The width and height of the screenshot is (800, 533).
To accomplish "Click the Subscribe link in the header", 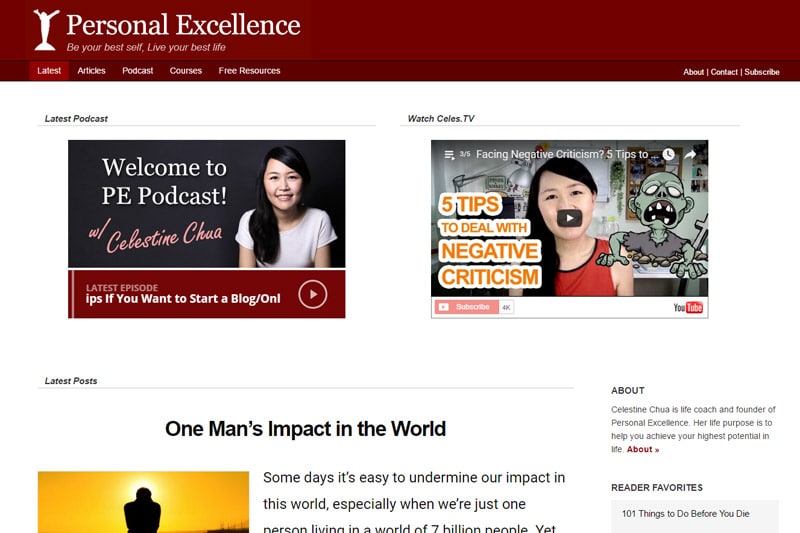I will click(x=762, y=72).
